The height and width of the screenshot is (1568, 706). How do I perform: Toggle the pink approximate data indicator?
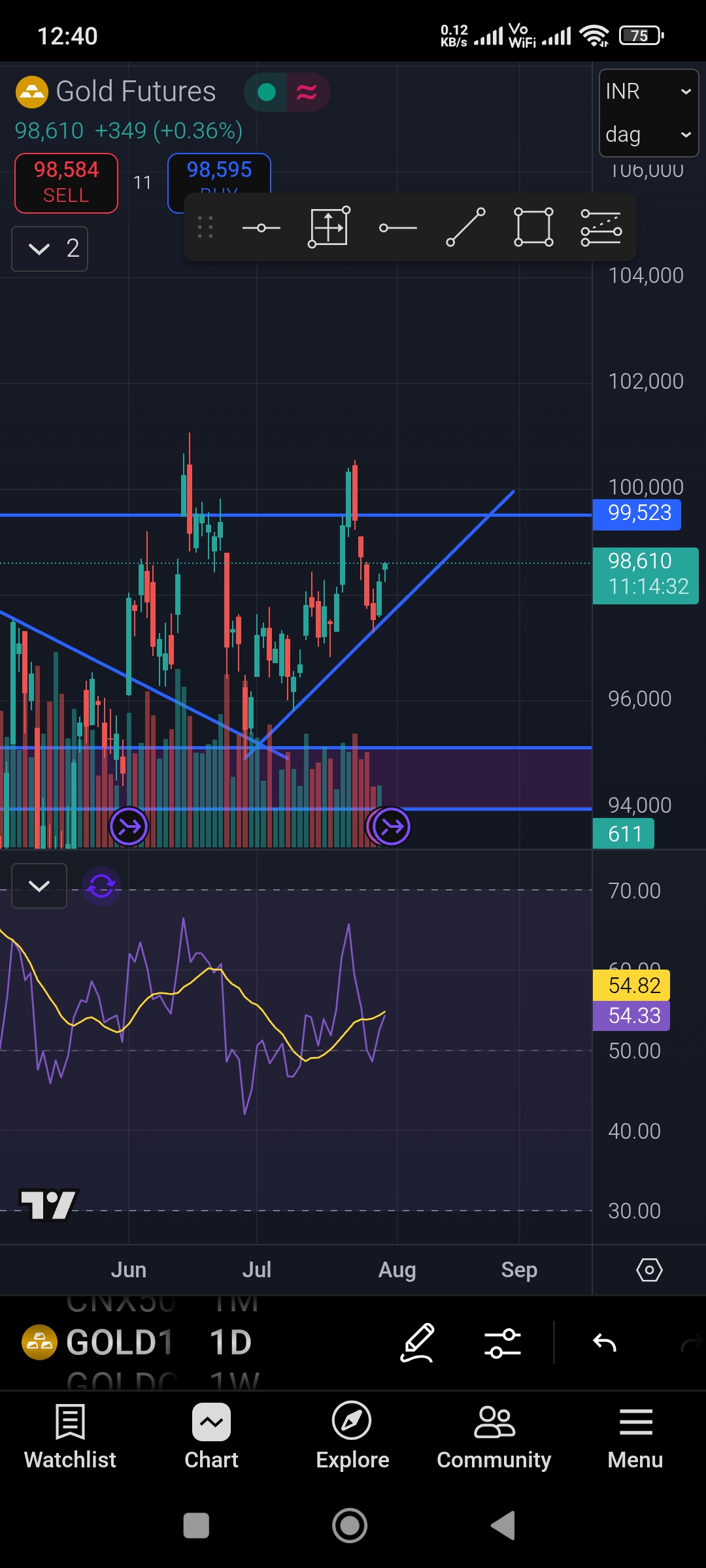coord(307,92)
